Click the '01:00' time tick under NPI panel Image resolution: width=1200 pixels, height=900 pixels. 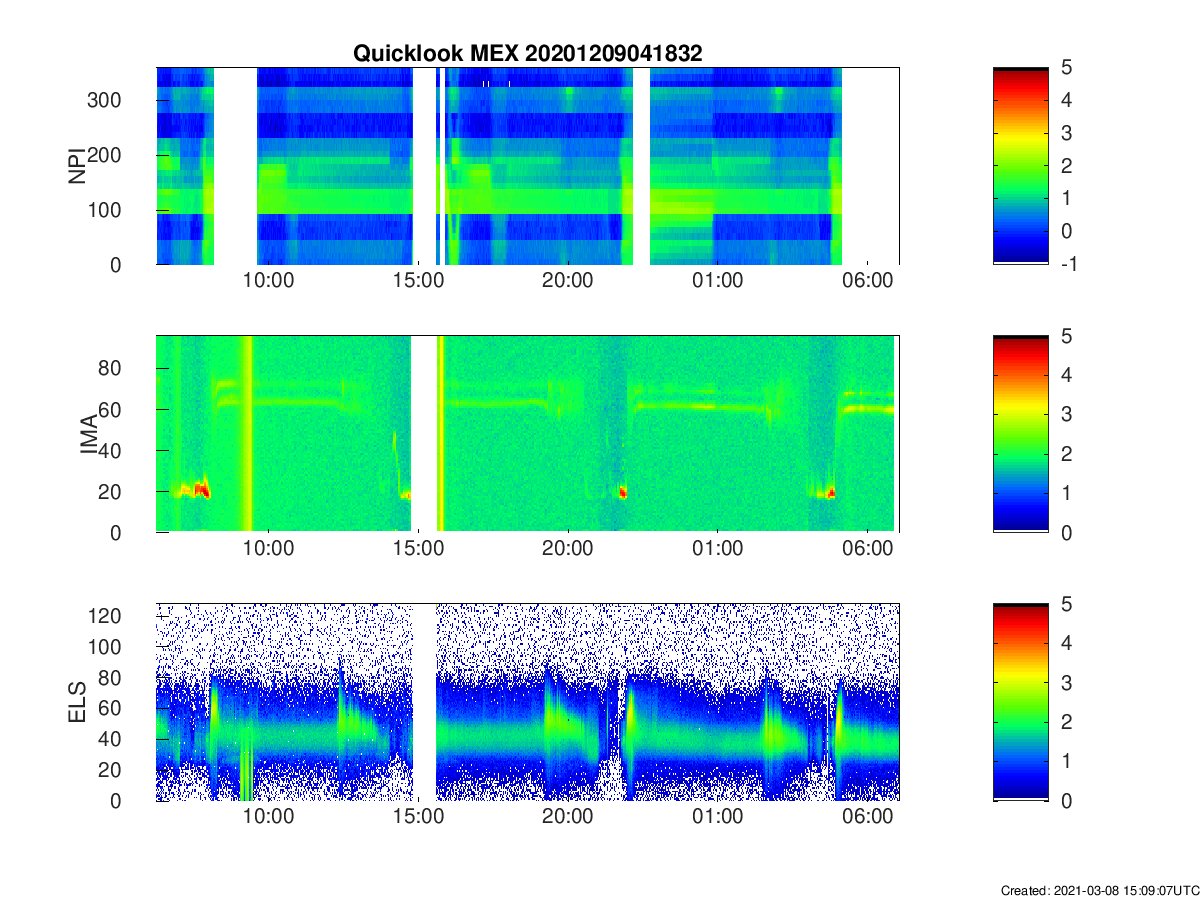tap(718, 280)
